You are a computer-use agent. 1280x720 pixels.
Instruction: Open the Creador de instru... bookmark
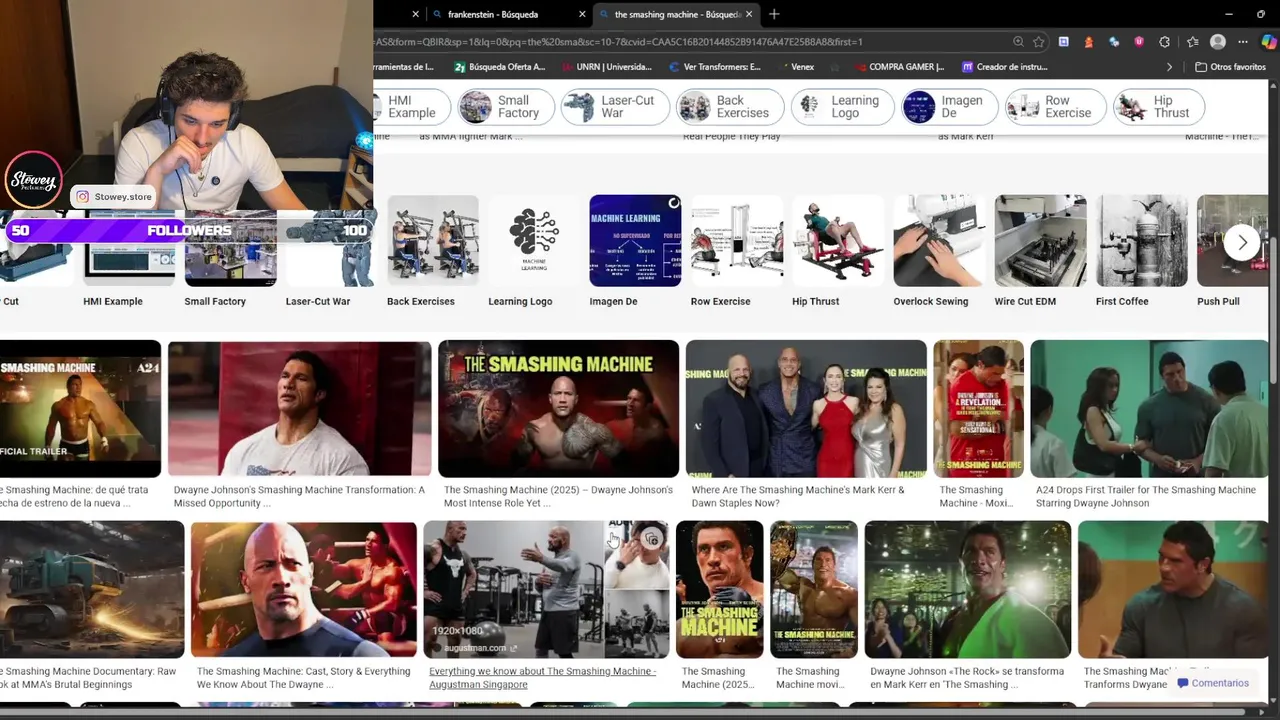(x=1005, y=67)
